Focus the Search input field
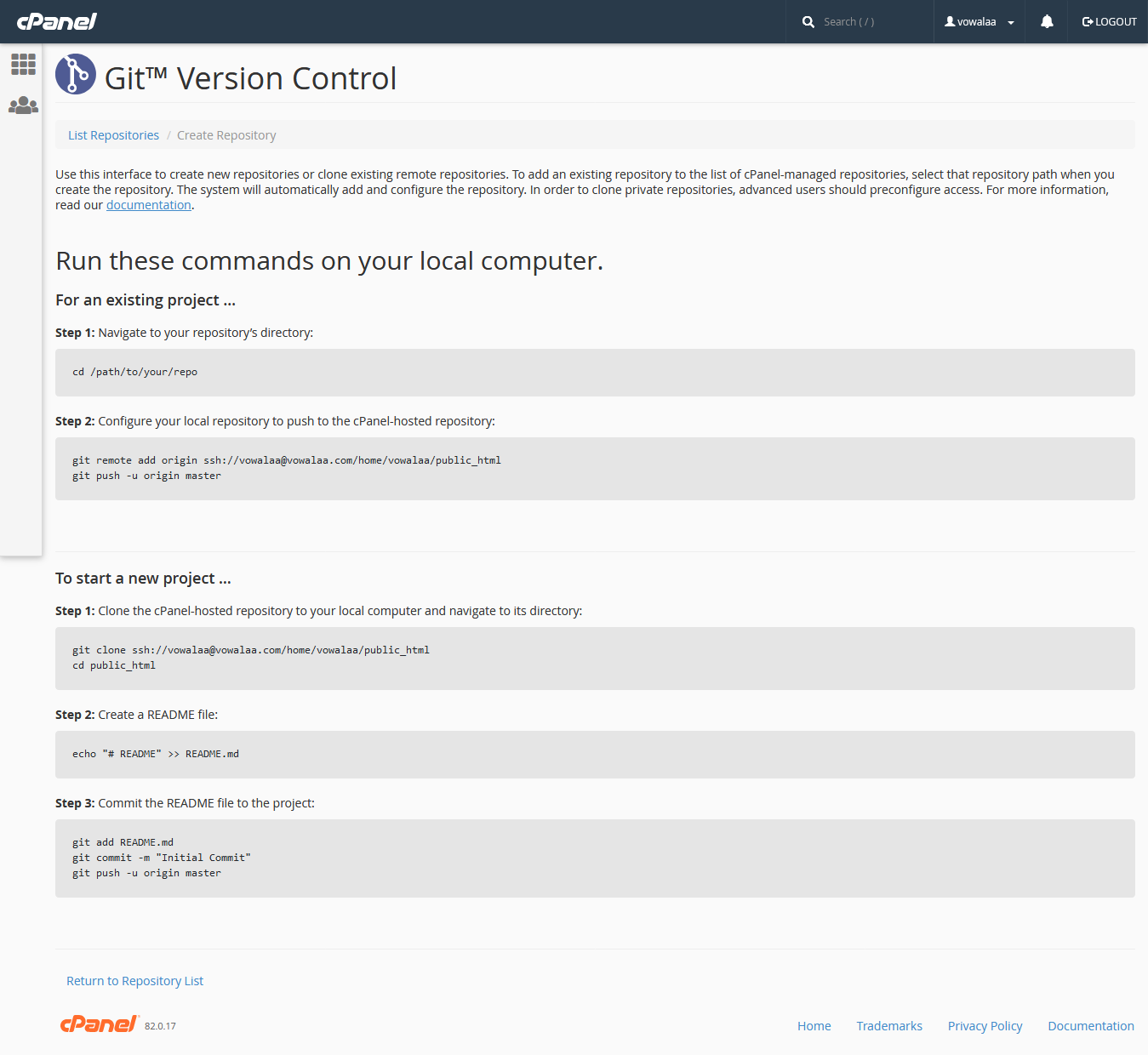 point(872,22)
